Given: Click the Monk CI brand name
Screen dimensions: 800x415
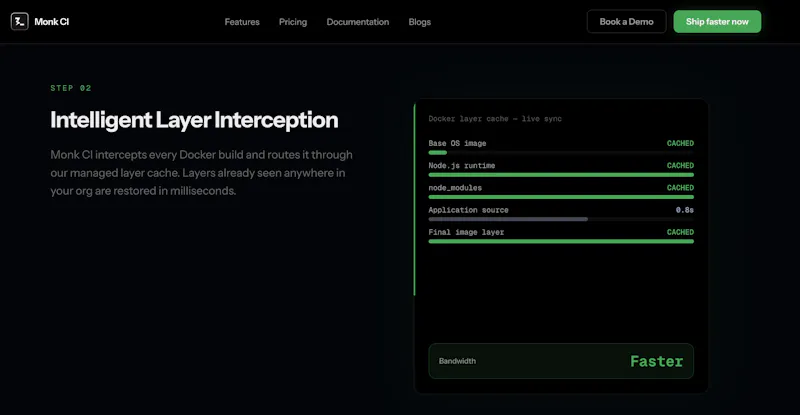Looking at the screenshot, I should coord(52,22).
